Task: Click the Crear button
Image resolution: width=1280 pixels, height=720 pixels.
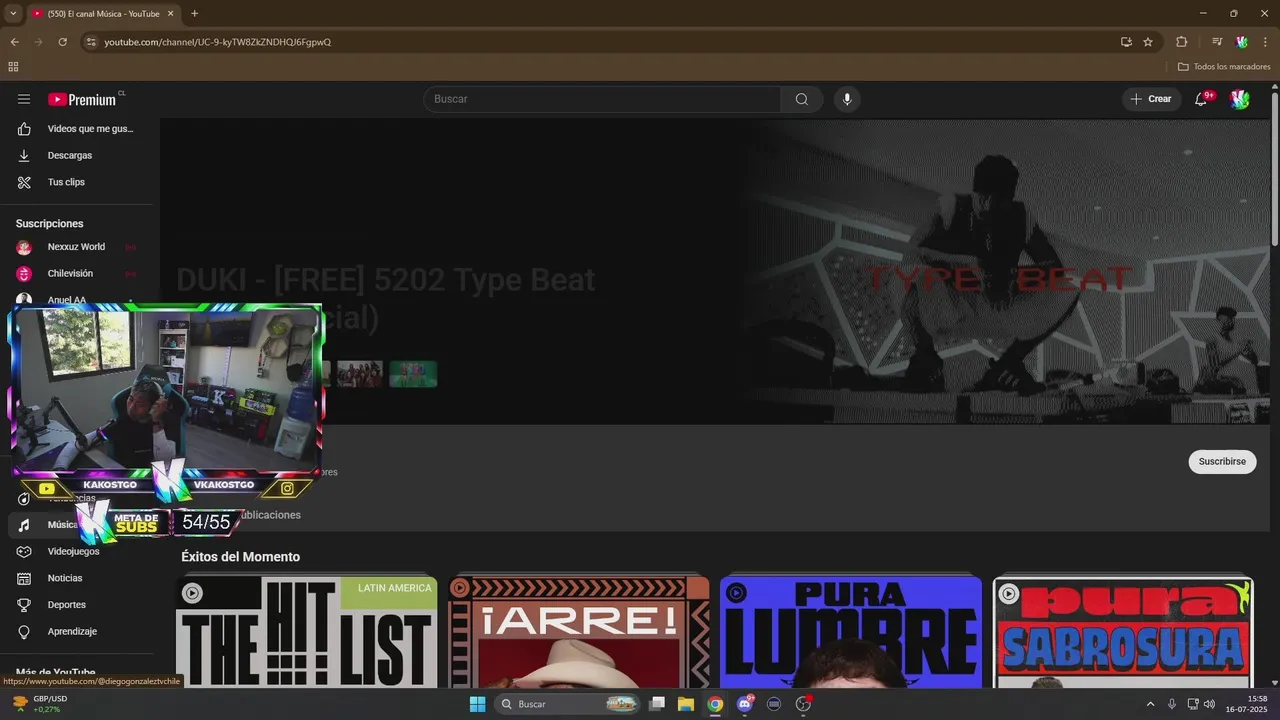Action: (x=1150, y=99)
